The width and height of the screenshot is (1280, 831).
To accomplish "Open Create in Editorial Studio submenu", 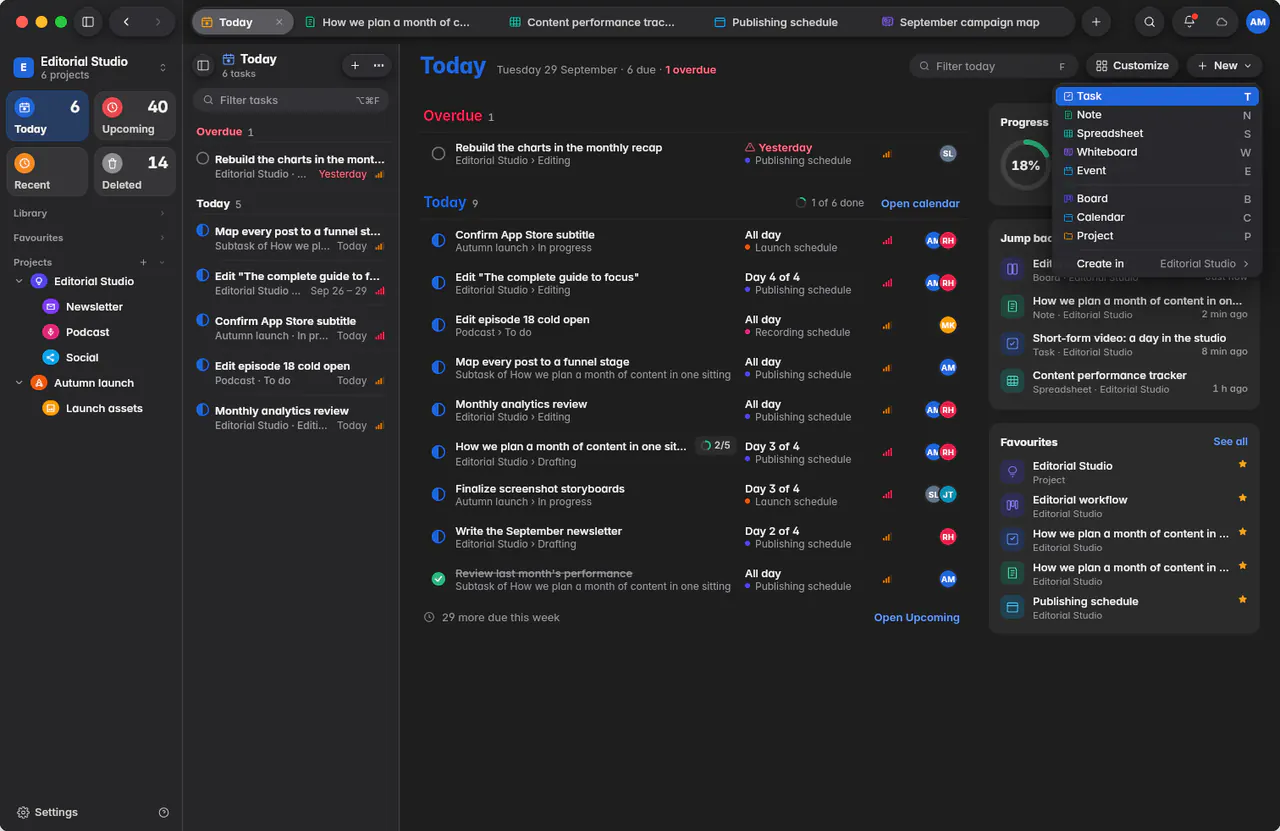I will click(x=1158, y=264).
